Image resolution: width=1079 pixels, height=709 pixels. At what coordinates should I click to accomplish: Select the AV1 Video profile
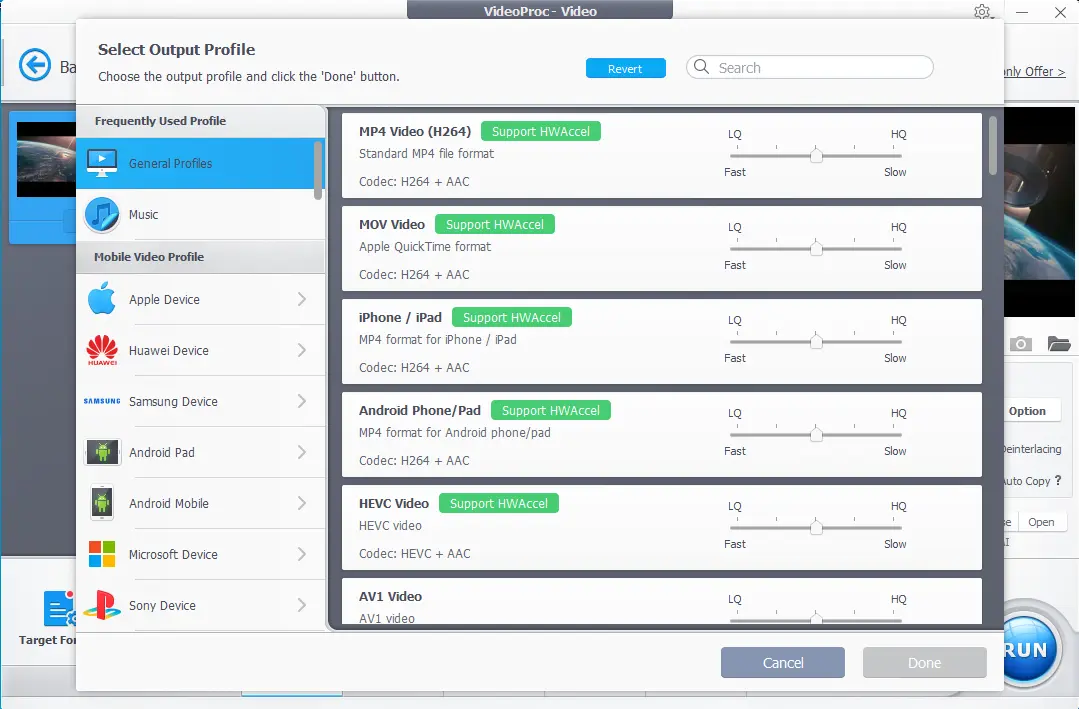661,602
